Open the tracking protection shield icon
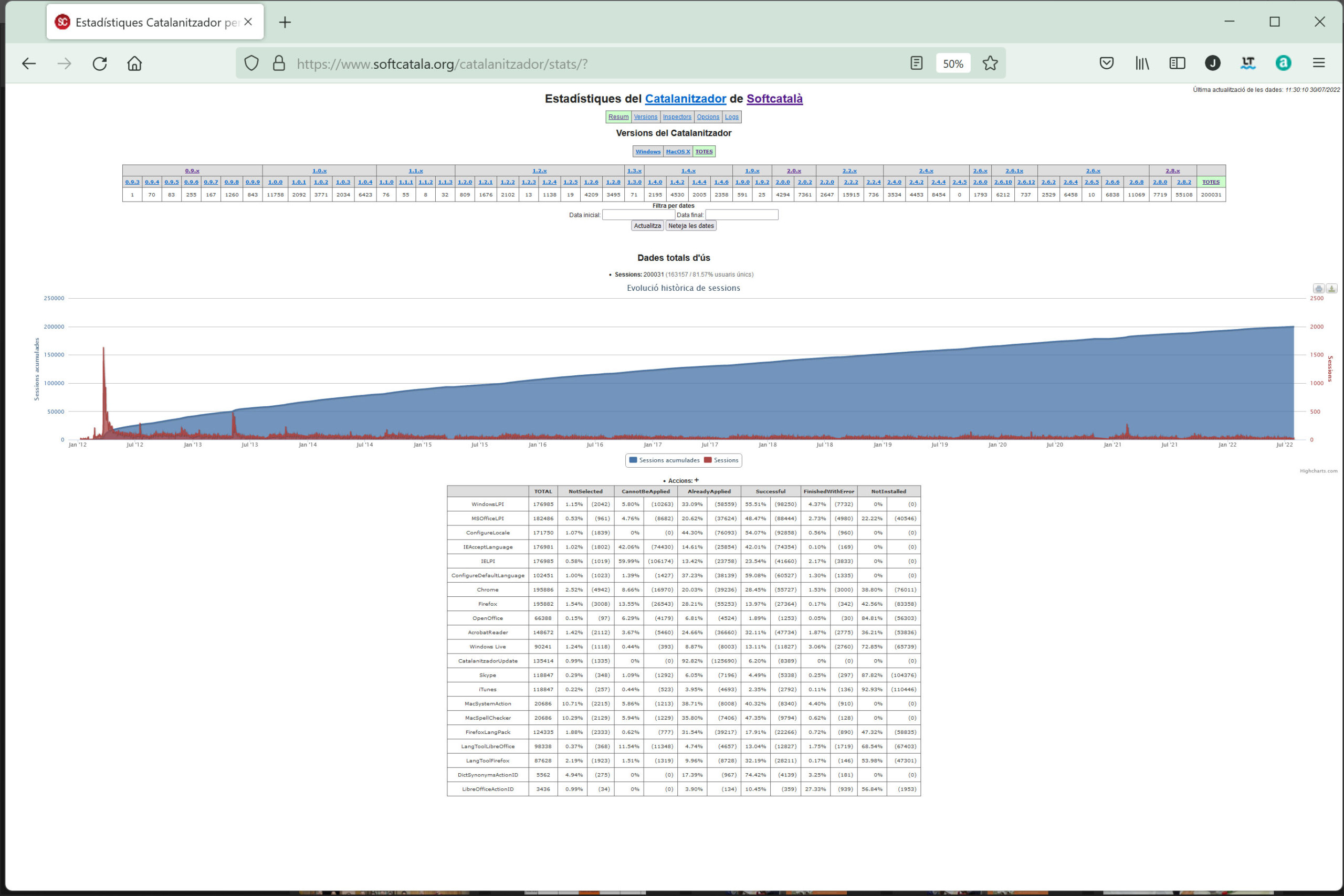This screenshot has height=896, width=1344. [x=251, y=64]
